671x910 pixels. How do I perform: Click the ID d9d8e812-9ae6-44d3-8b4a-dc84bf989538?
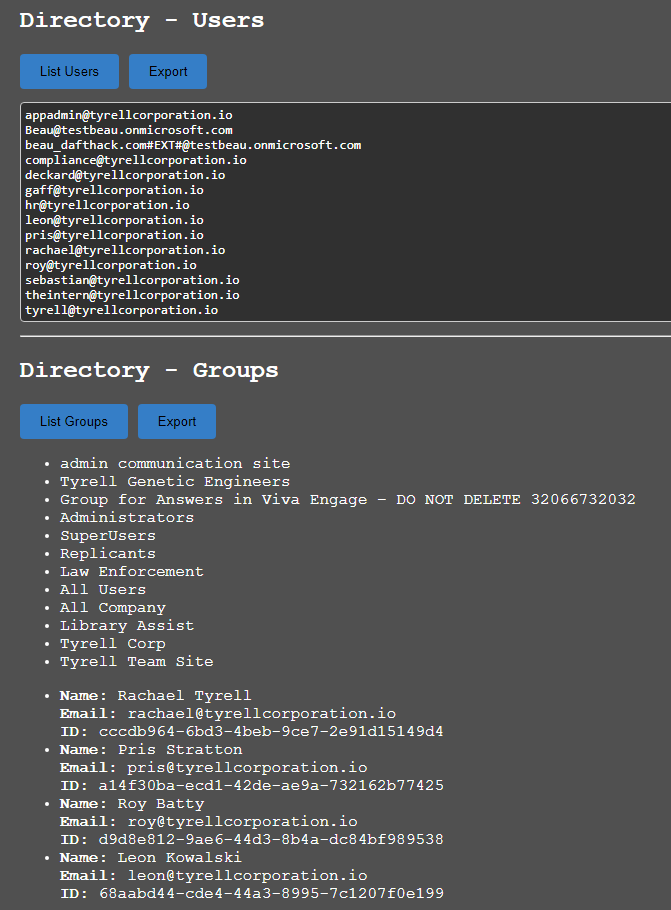(271, 839)
